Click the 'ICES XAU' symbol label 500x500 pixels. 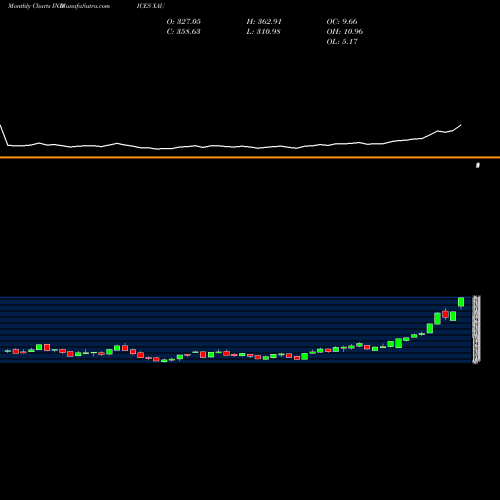[x=151, y=6]
